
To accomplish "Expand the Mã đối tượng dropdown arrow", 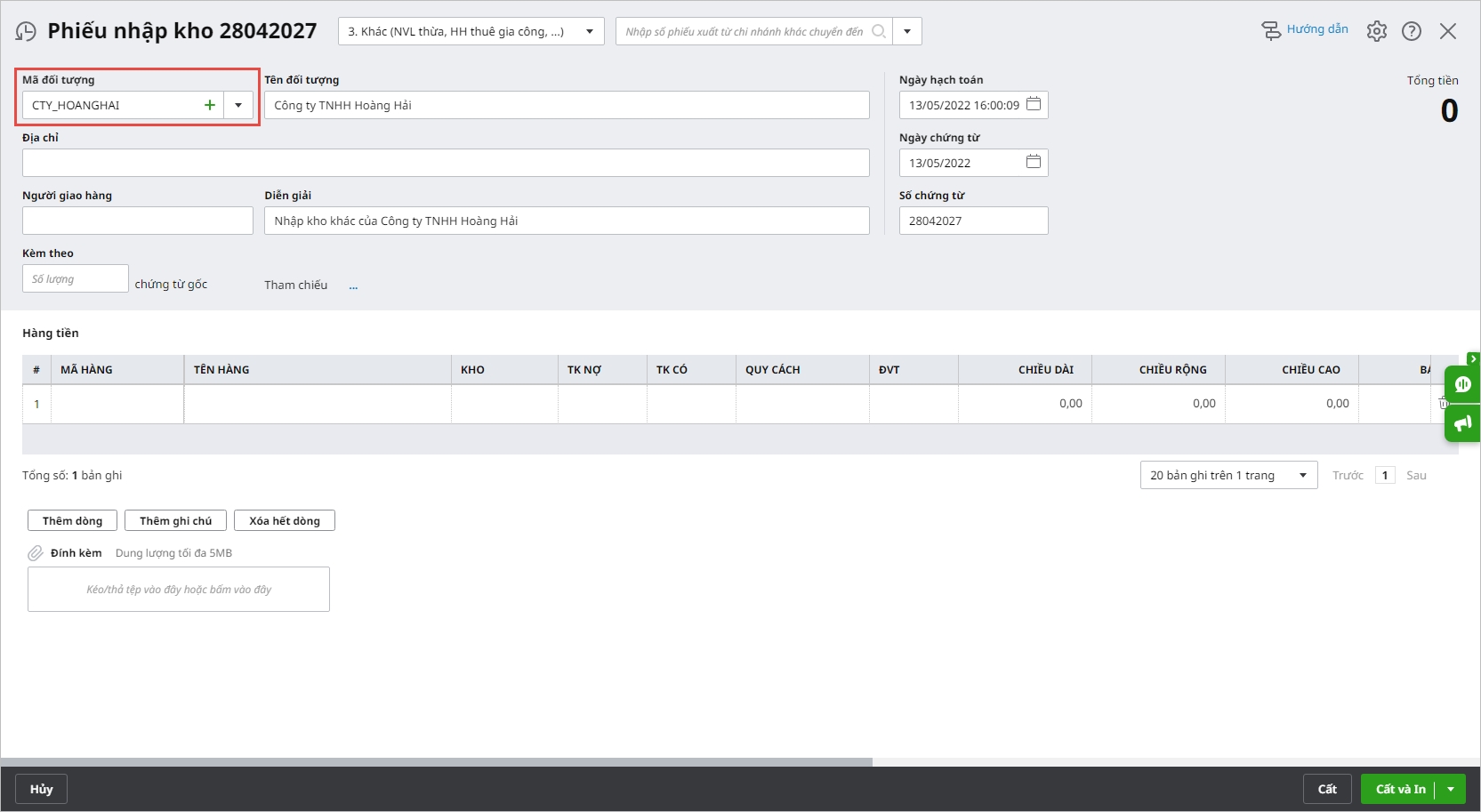I will click(x=238, y=105).
